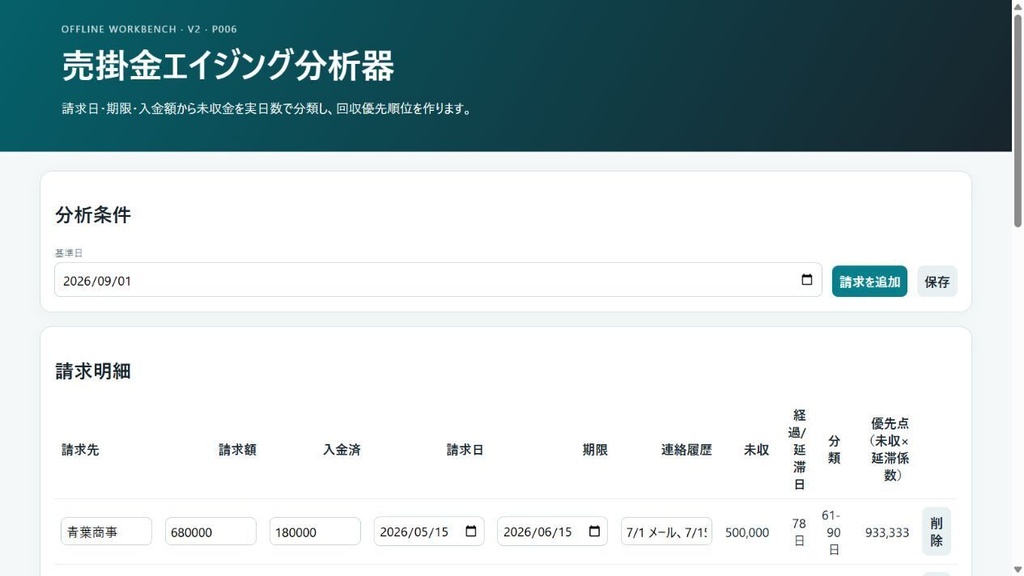Click the 請求明細 section heading
The image size is (1024, 576).
[x=93, y=371]
